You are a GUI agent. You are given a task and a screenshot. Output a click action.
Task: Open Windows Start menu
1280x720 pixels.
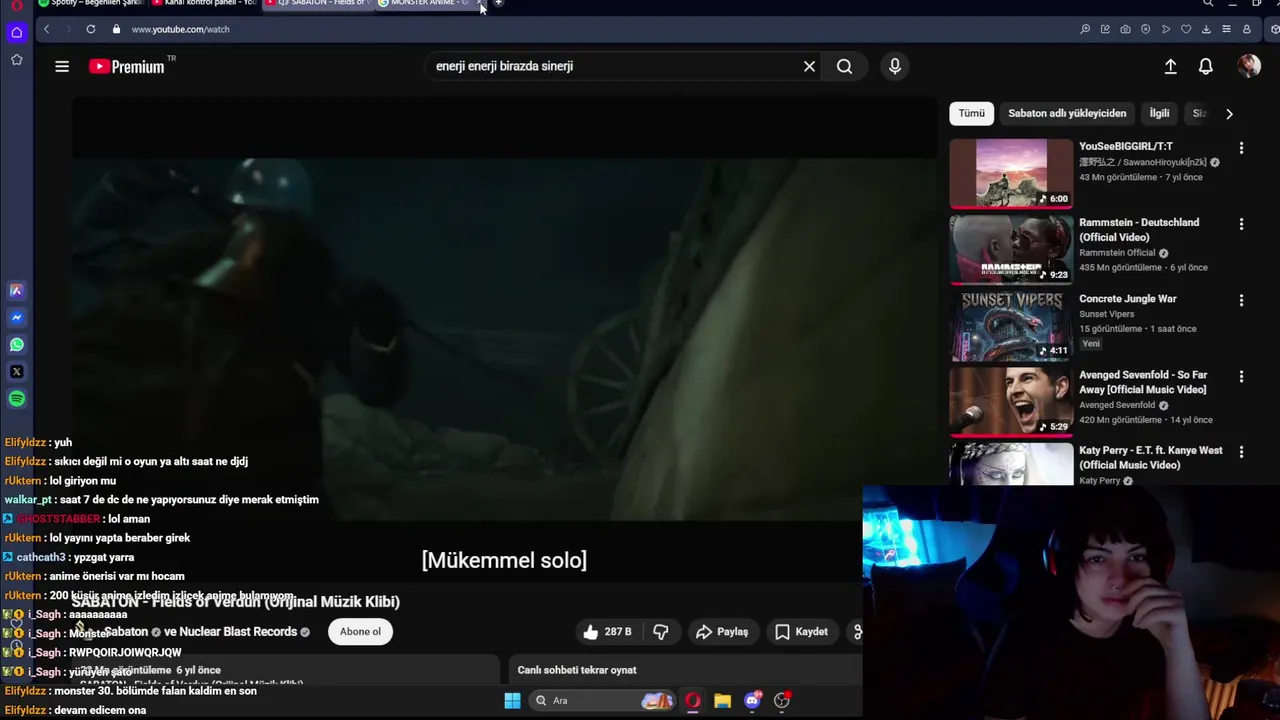coord(512,700)
